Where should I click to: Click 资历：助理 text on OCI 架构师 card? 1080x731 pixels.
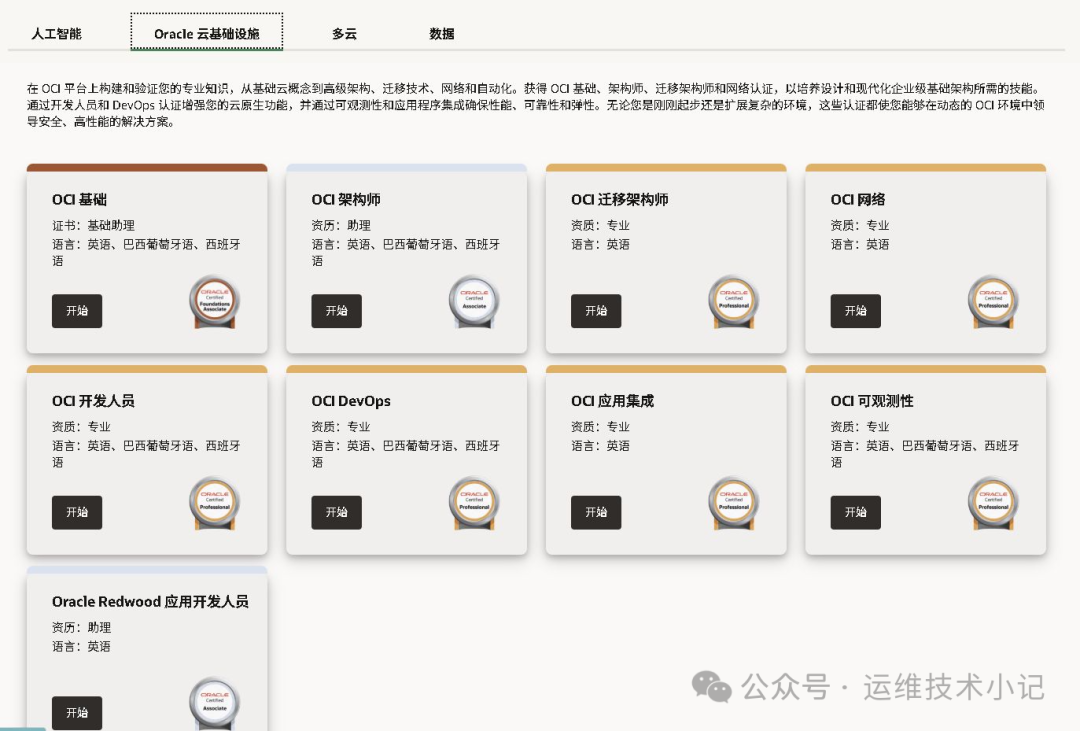click(341, 225)
